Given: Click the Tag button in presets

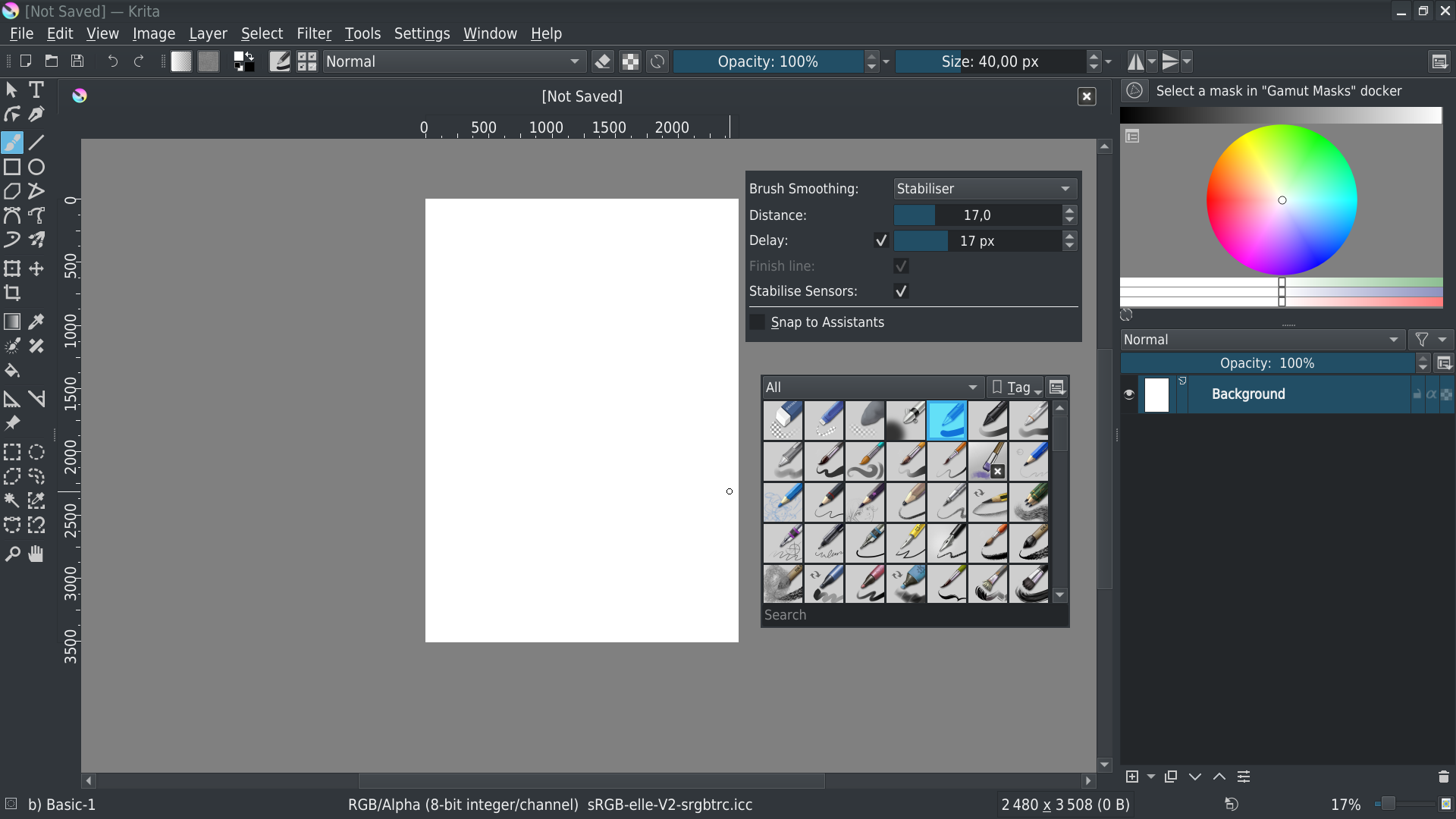Looking at the screenshot, I should coord(1016,388).
